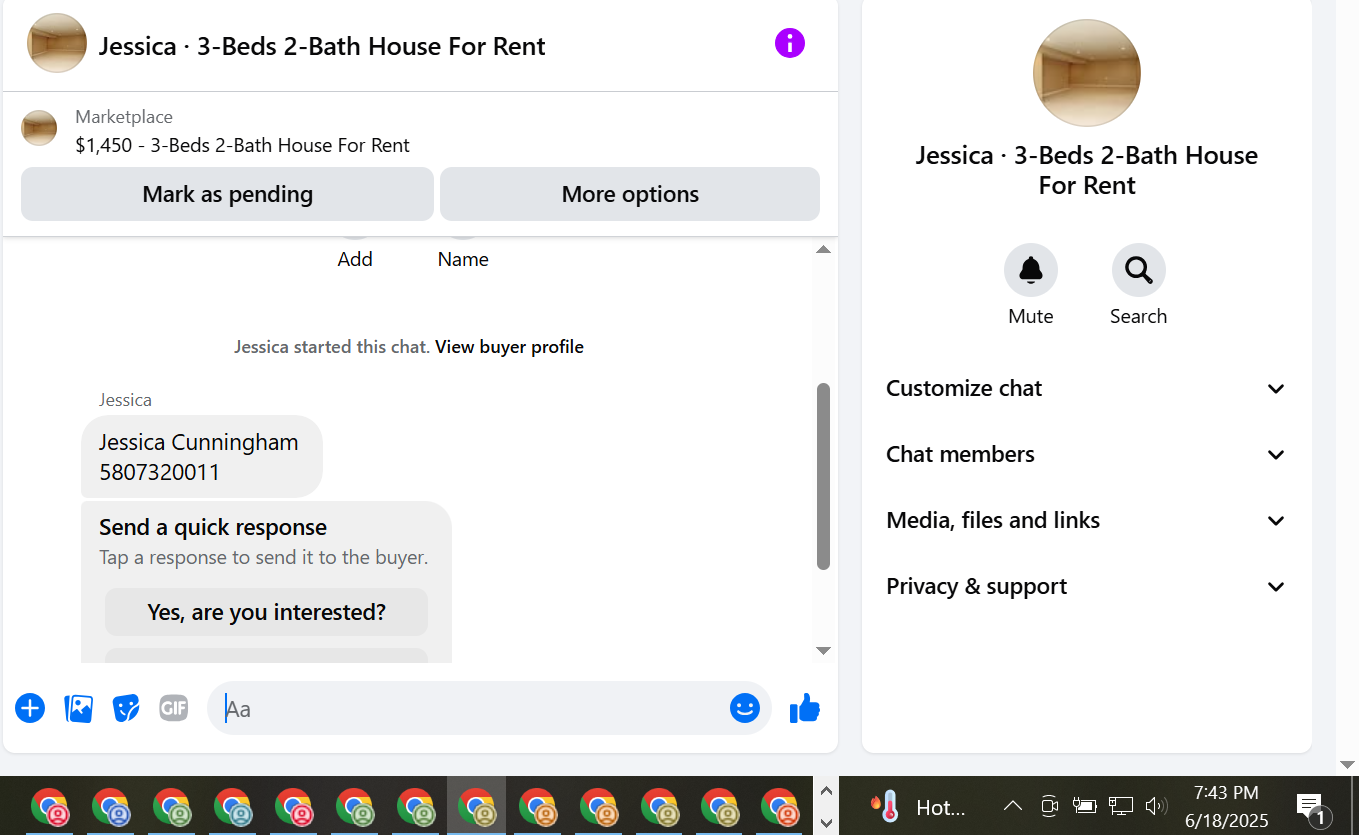Click the "Marketplace" label above the listing price
The image size is (1359, 835).
[x=124, y=117]
